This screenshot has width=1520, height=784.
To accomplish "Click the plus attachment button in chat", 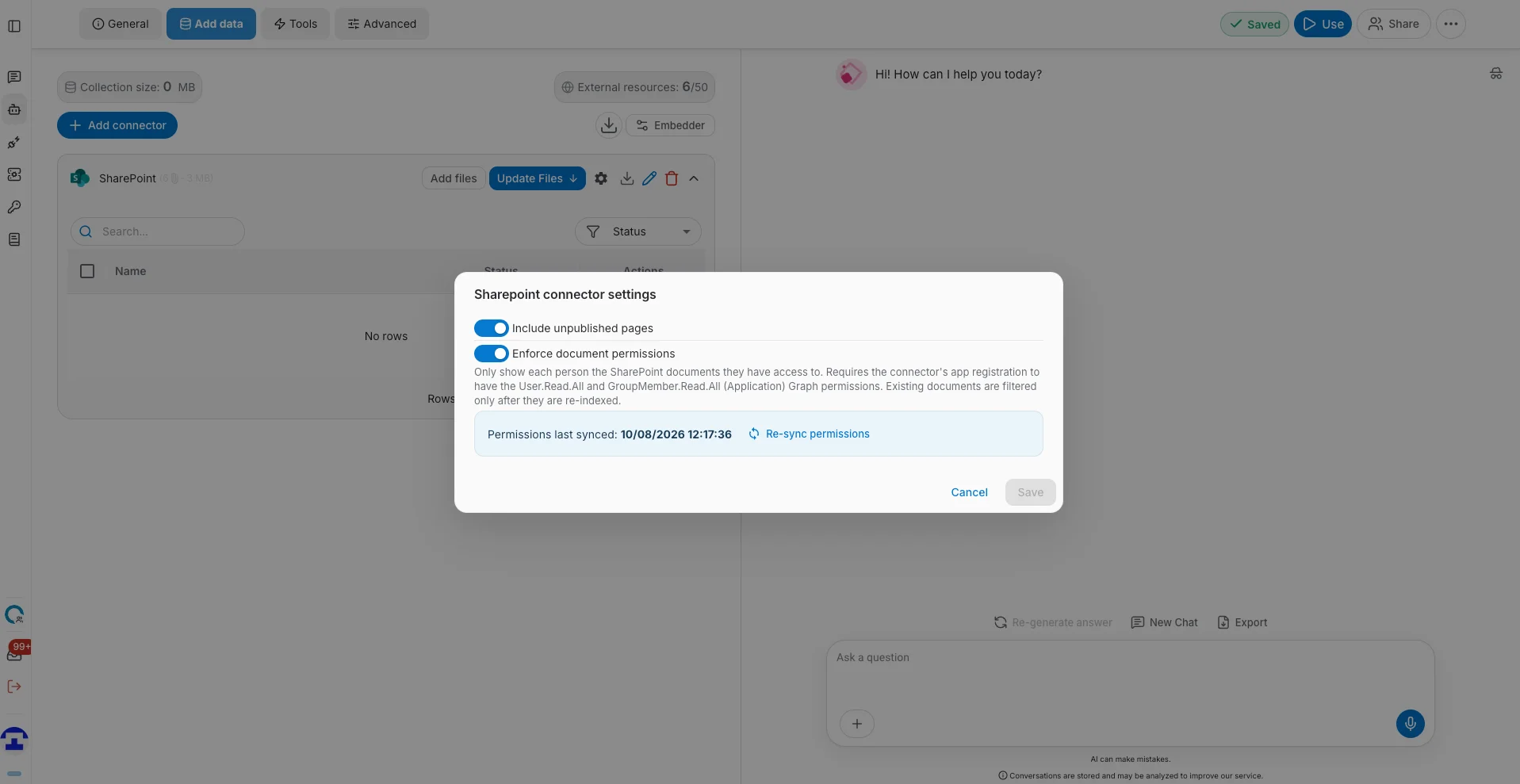I will click(x=857, y=724).
